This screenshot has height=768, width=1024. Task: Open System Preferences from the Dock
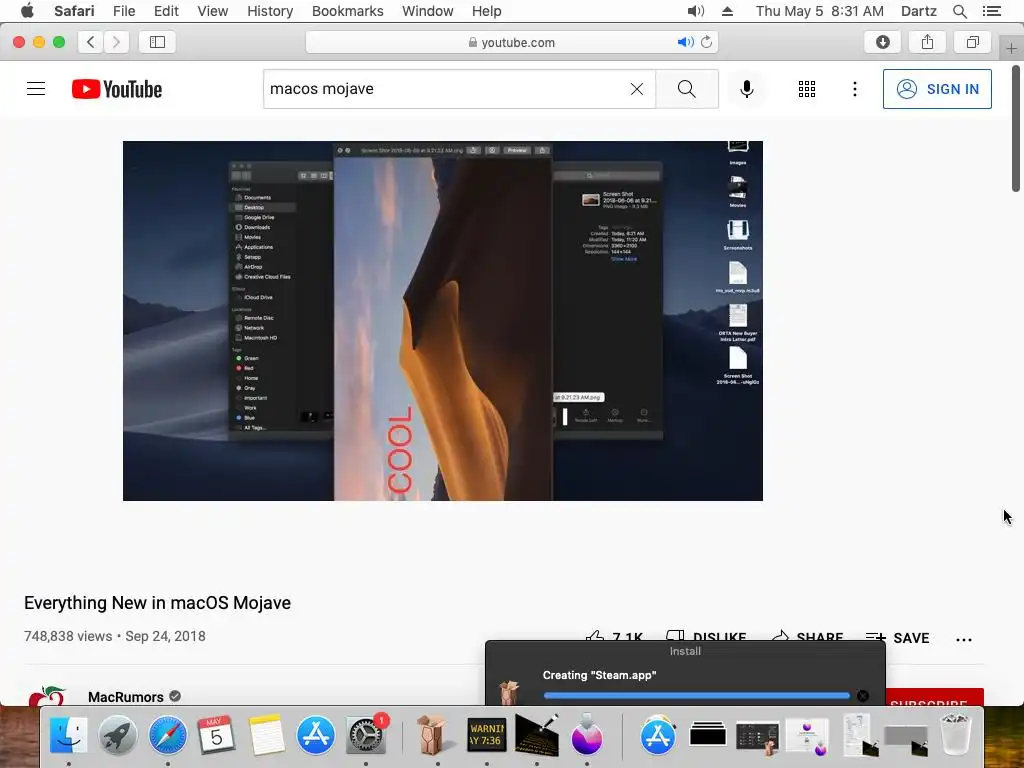pyautogui.click(x=366, y=736)
